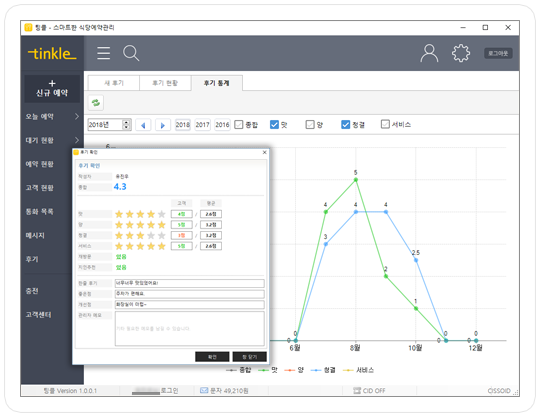
Task: Click the 신규 예약 button
Action: tap(52, 89)
